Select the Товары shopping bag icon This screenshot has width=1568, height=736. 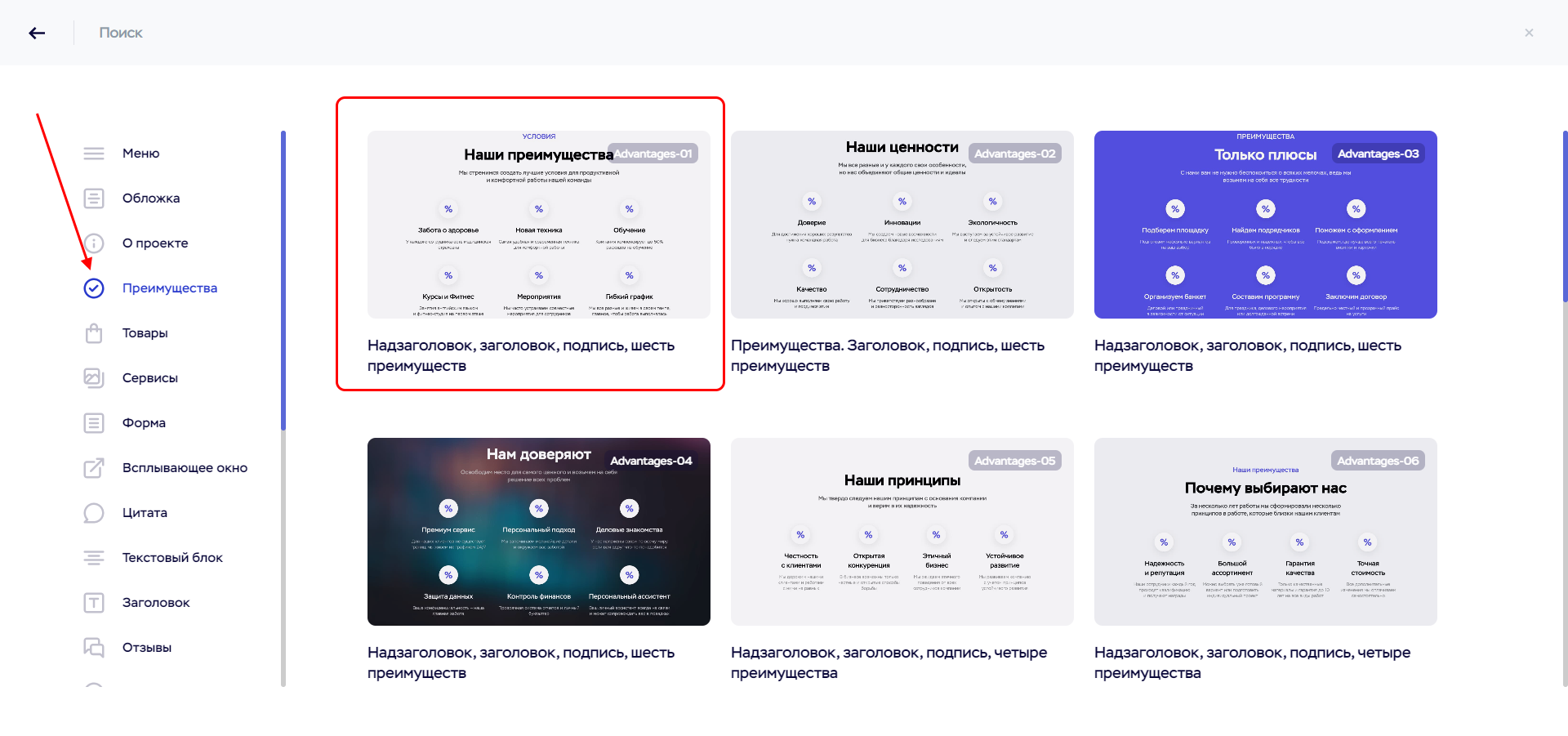(x=94, y=333)
